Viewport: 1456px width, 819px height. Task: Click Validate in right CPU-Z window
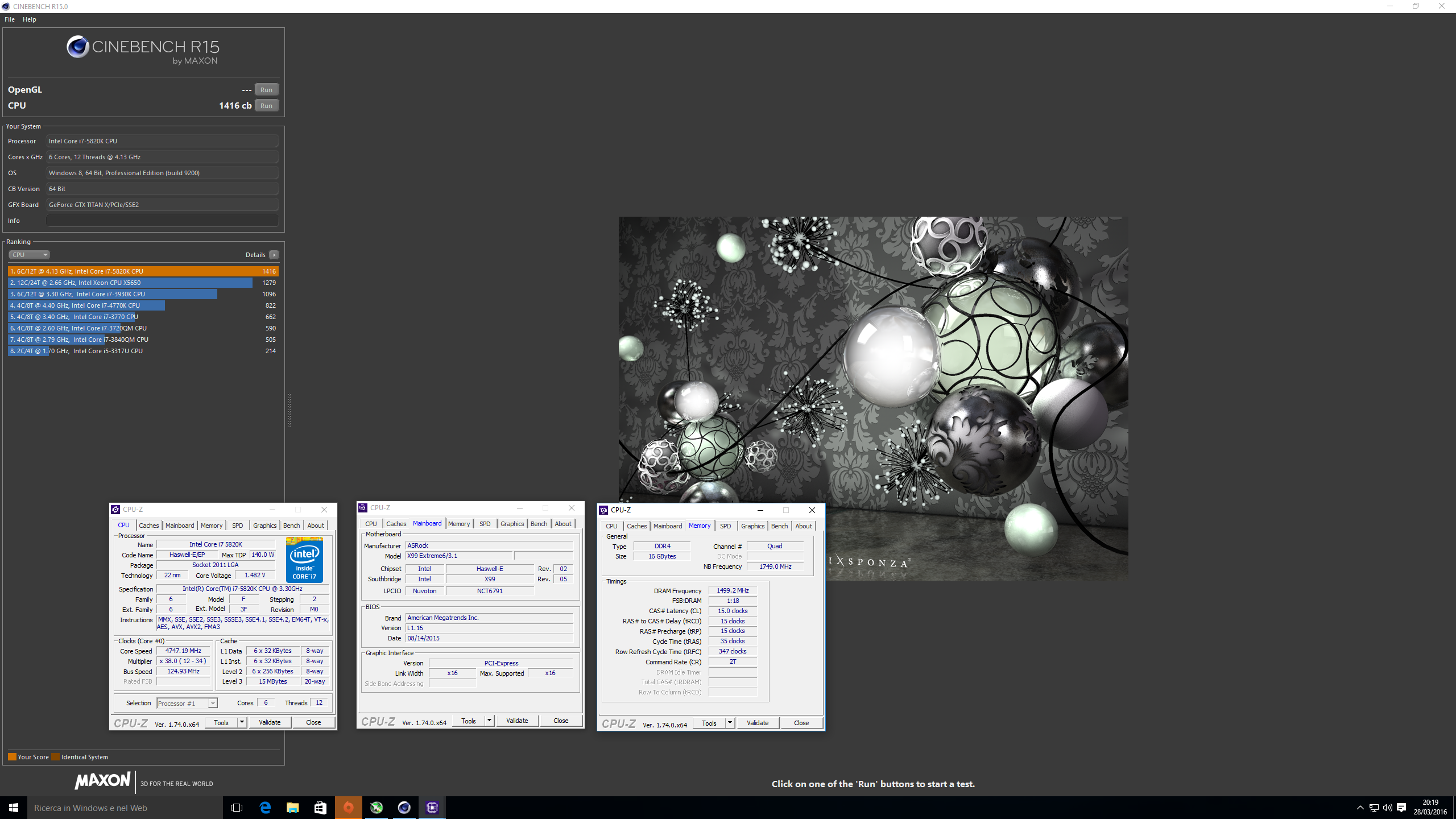pyautogui.click(x=758, y=723)
